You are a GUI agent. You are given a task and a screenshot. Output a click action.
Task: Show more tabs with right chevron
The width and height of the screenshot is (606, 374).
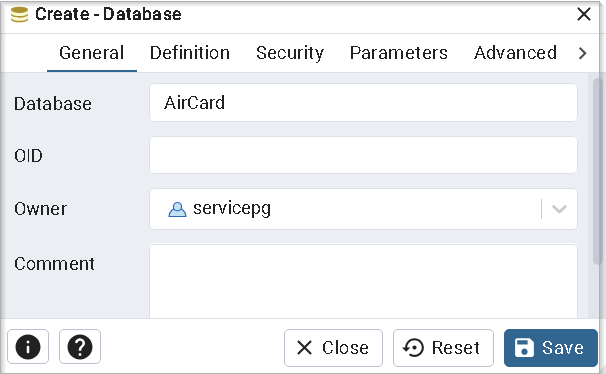582,53
